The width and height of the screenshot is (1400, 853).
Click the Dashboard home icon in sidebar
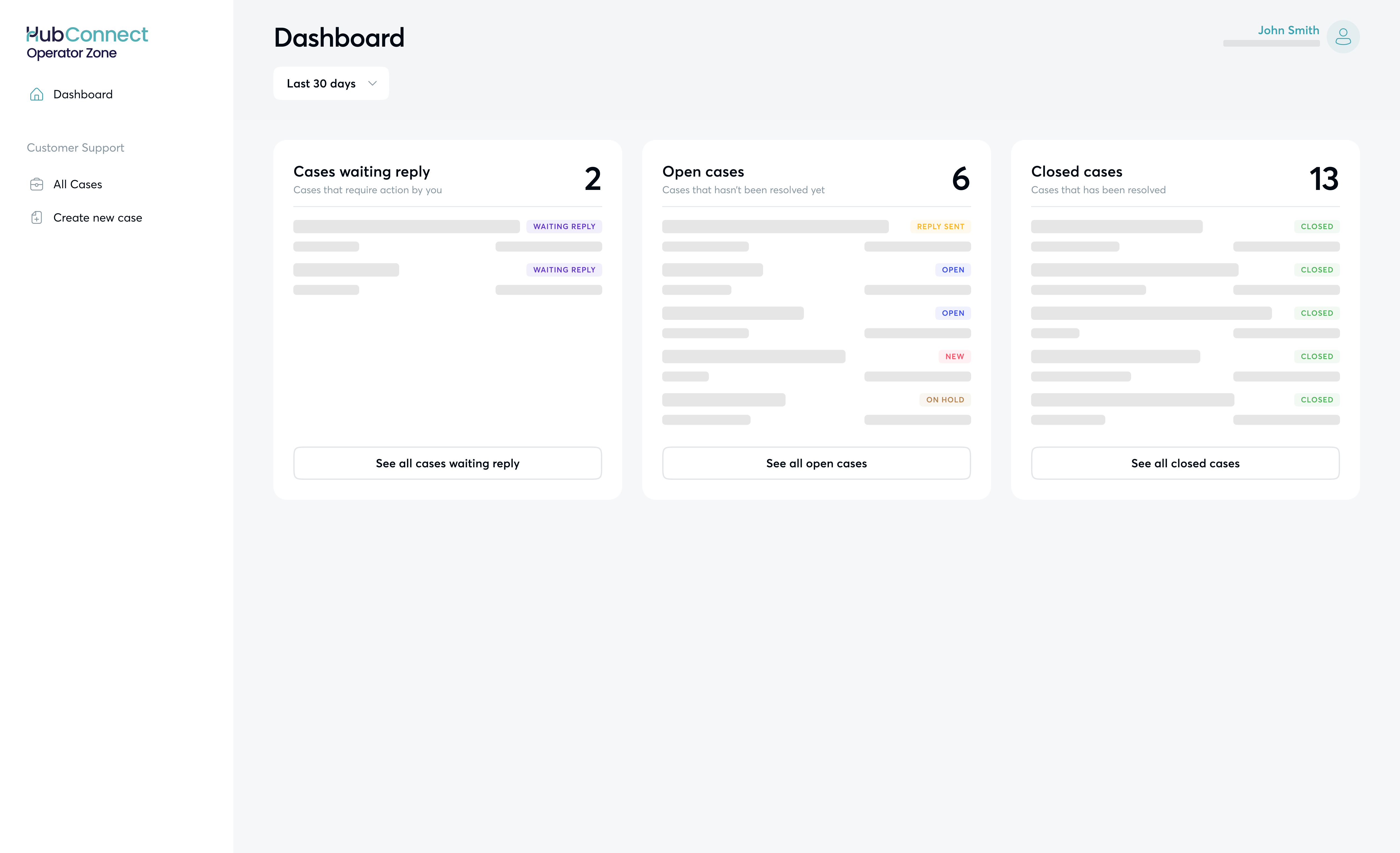click(36, 94)
